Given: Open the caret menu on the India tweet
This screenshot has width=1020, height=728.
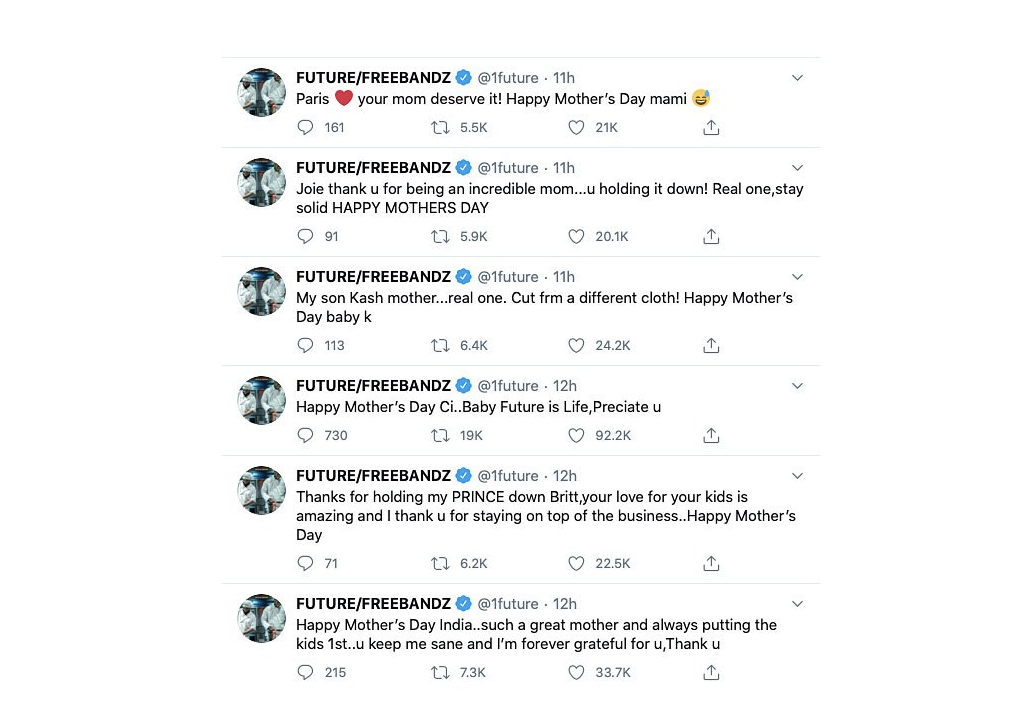Looking at the screenshot, I should click(x=797, y=604).
